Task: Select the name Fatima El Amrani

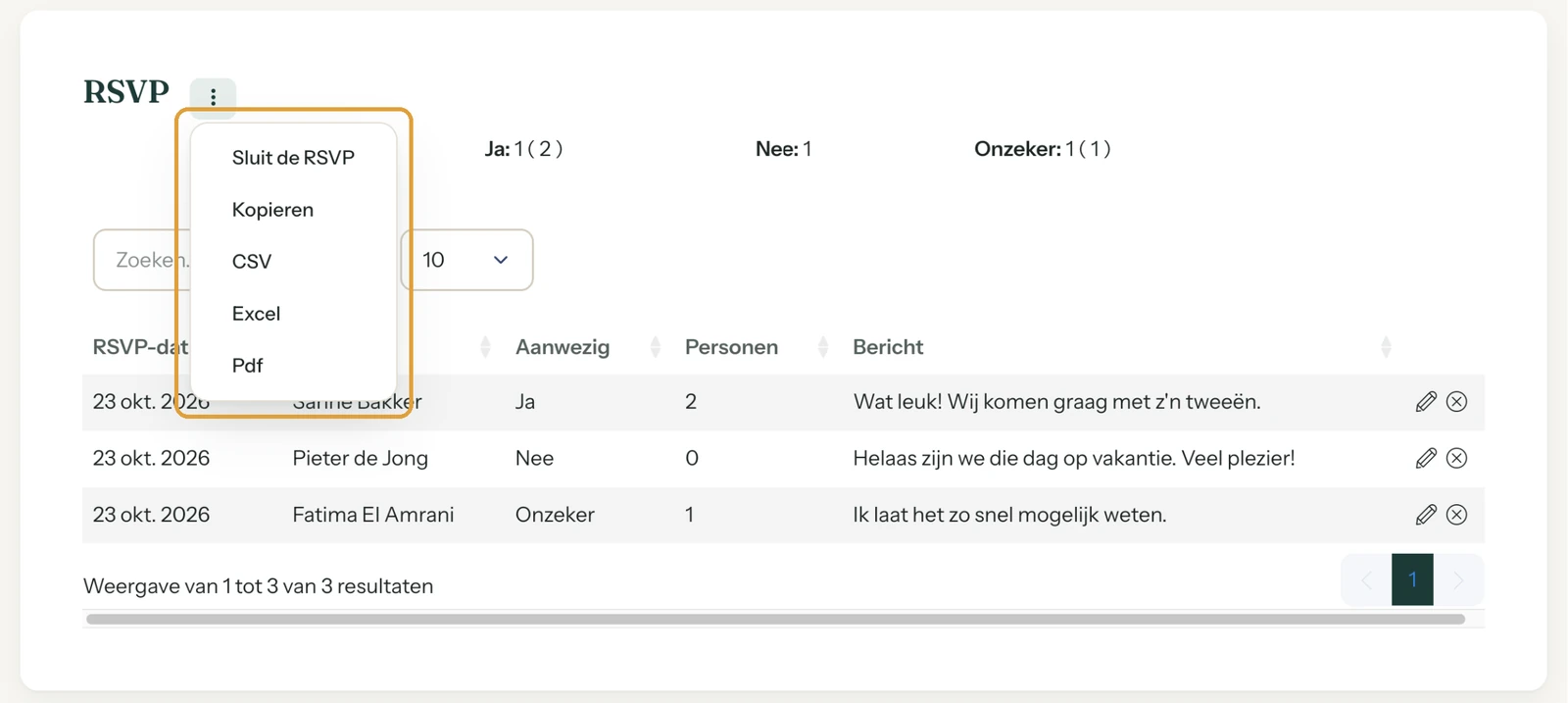Action: tap(373, 515)
